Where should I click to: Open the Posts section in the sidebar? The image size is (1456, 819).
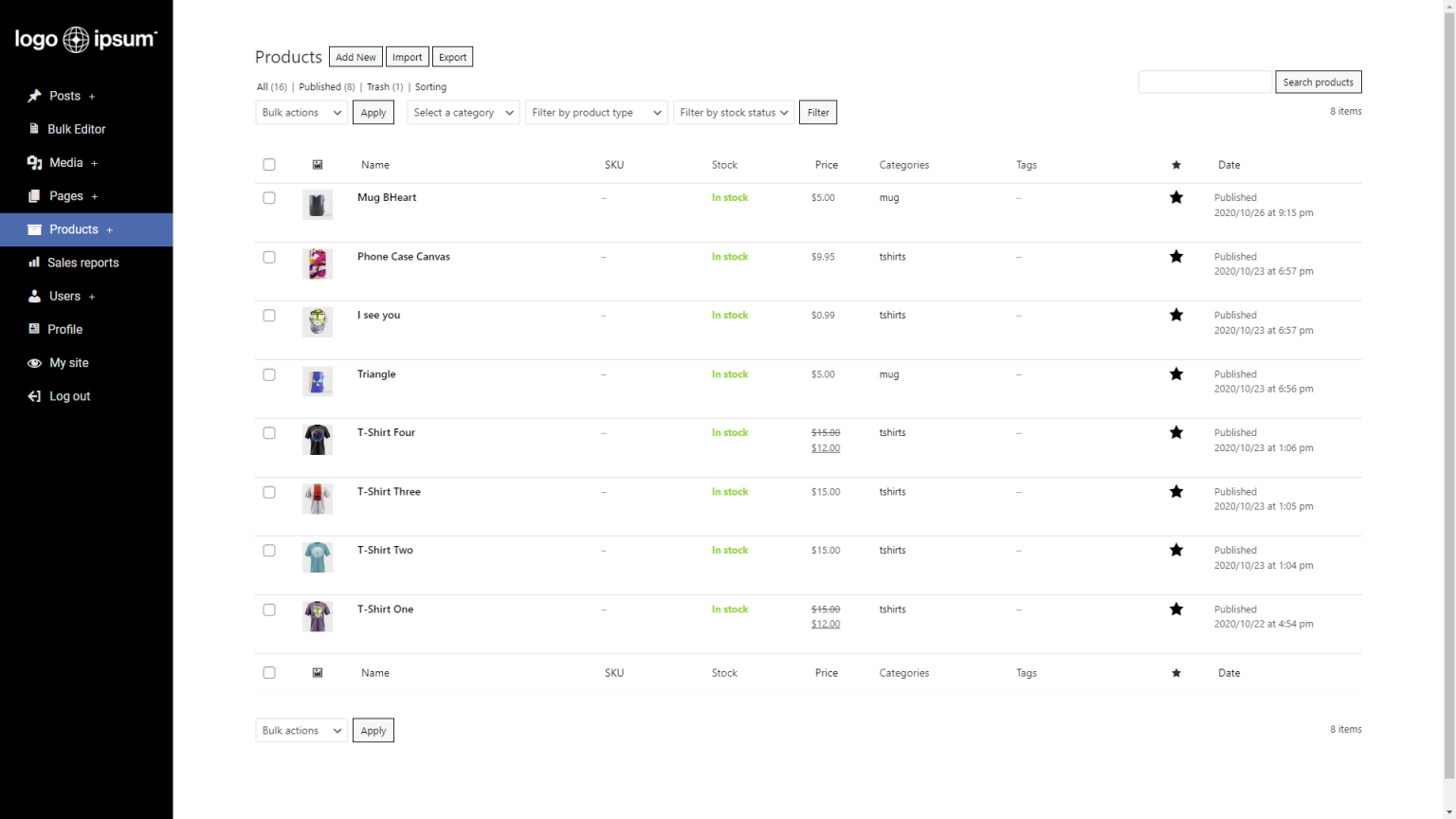[35, 96]
